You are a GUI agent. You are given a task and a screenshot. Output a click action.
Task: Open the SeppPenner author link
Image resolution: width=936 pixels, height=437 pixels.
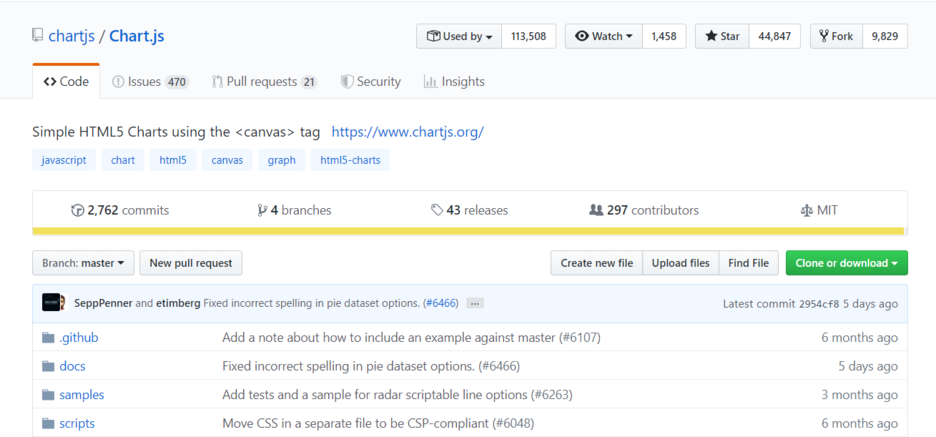(103, 303)
